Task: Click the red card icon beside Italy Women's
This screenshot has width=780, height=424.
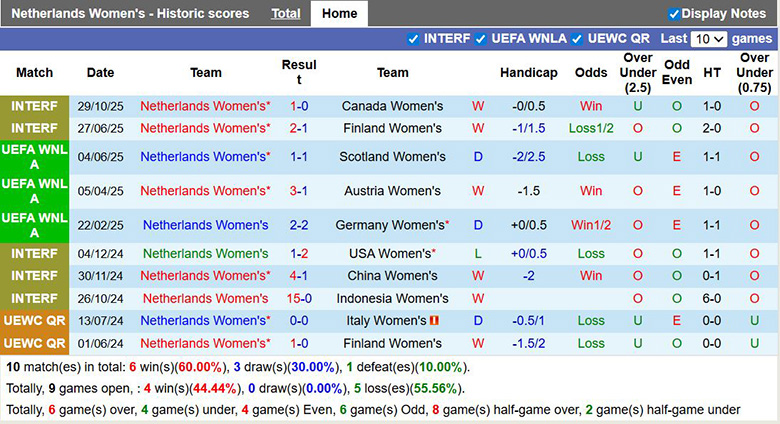Action: [x=434, y=321]
